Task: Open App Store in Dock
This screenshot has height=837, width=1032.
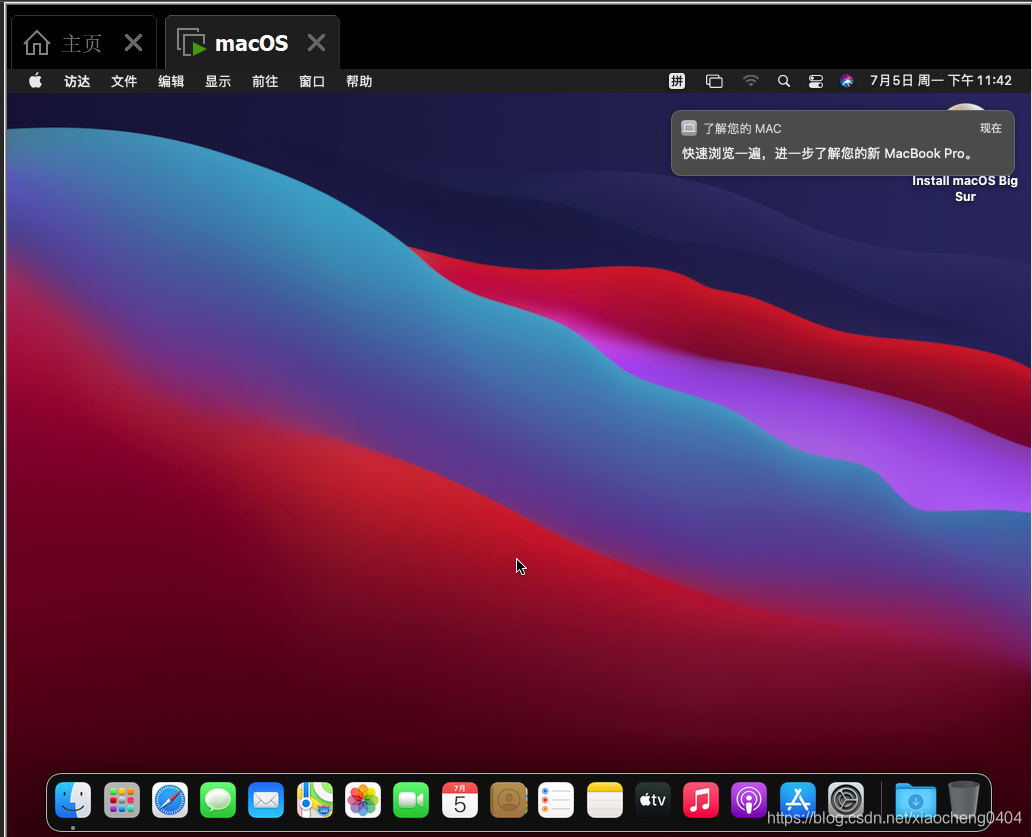Action: [798, 800]
